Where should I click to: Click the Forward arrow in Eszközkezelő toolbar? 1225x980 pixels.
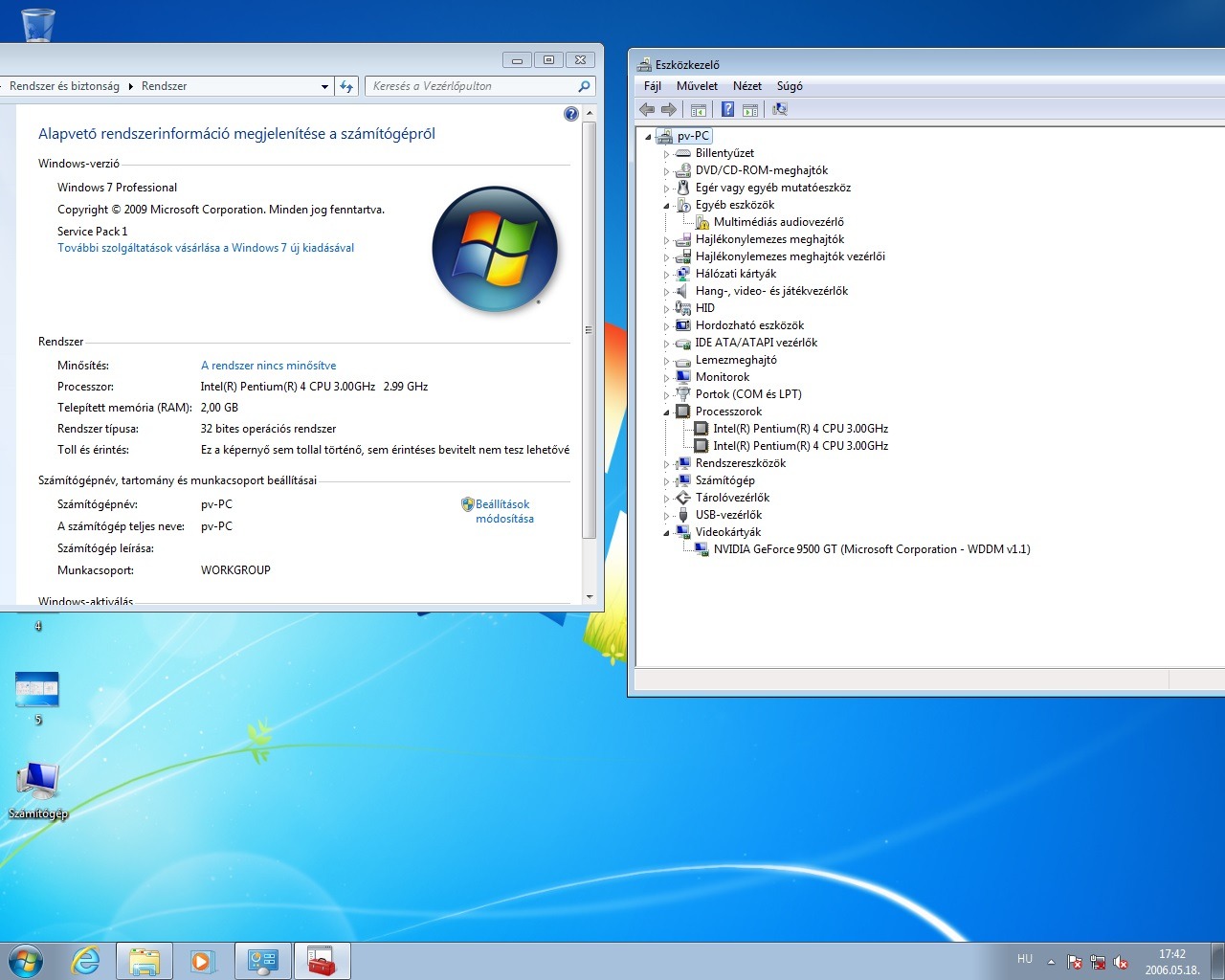pos(669,109)
